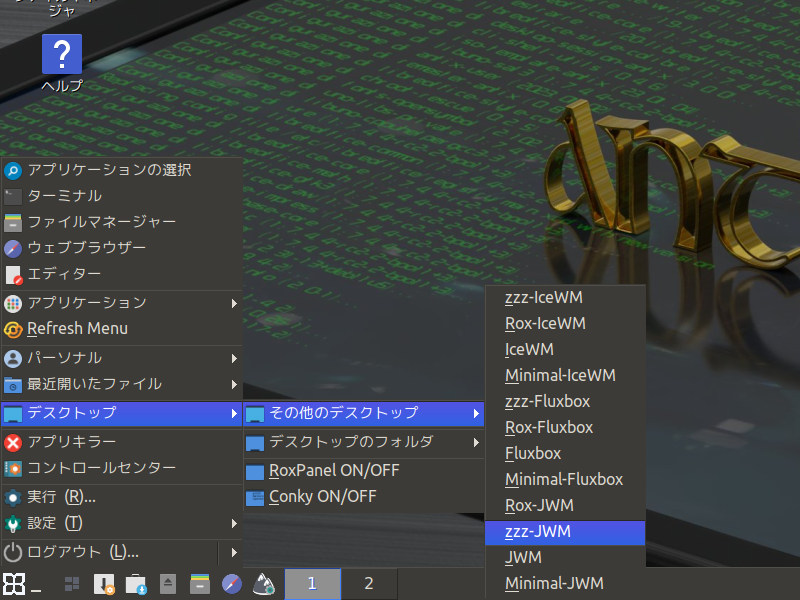Expand the 設定 (T) submenu
Viewport: 800px width, 600px height.
(121, 523)
